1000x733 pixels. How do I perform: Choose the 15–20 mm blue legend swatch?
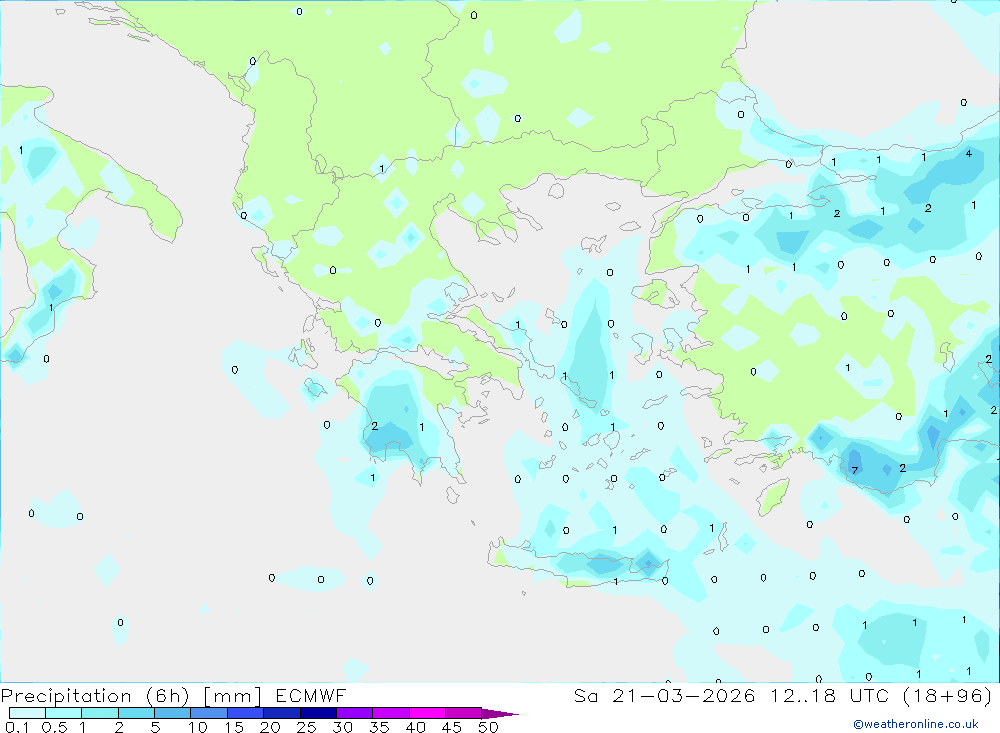246,713
